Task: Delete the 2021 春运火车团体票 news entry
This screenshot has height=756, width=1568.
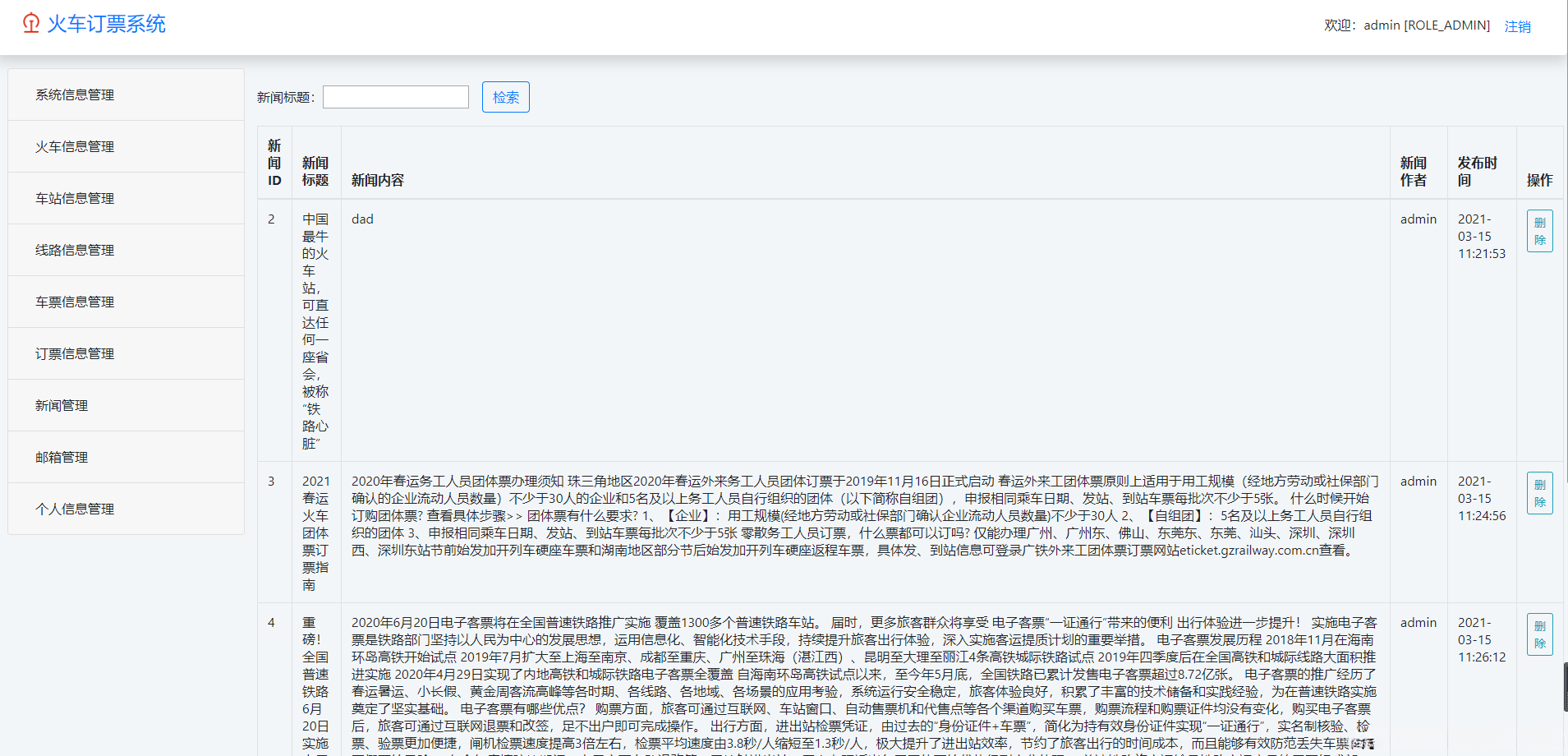Action: (x=1540, y=493)
